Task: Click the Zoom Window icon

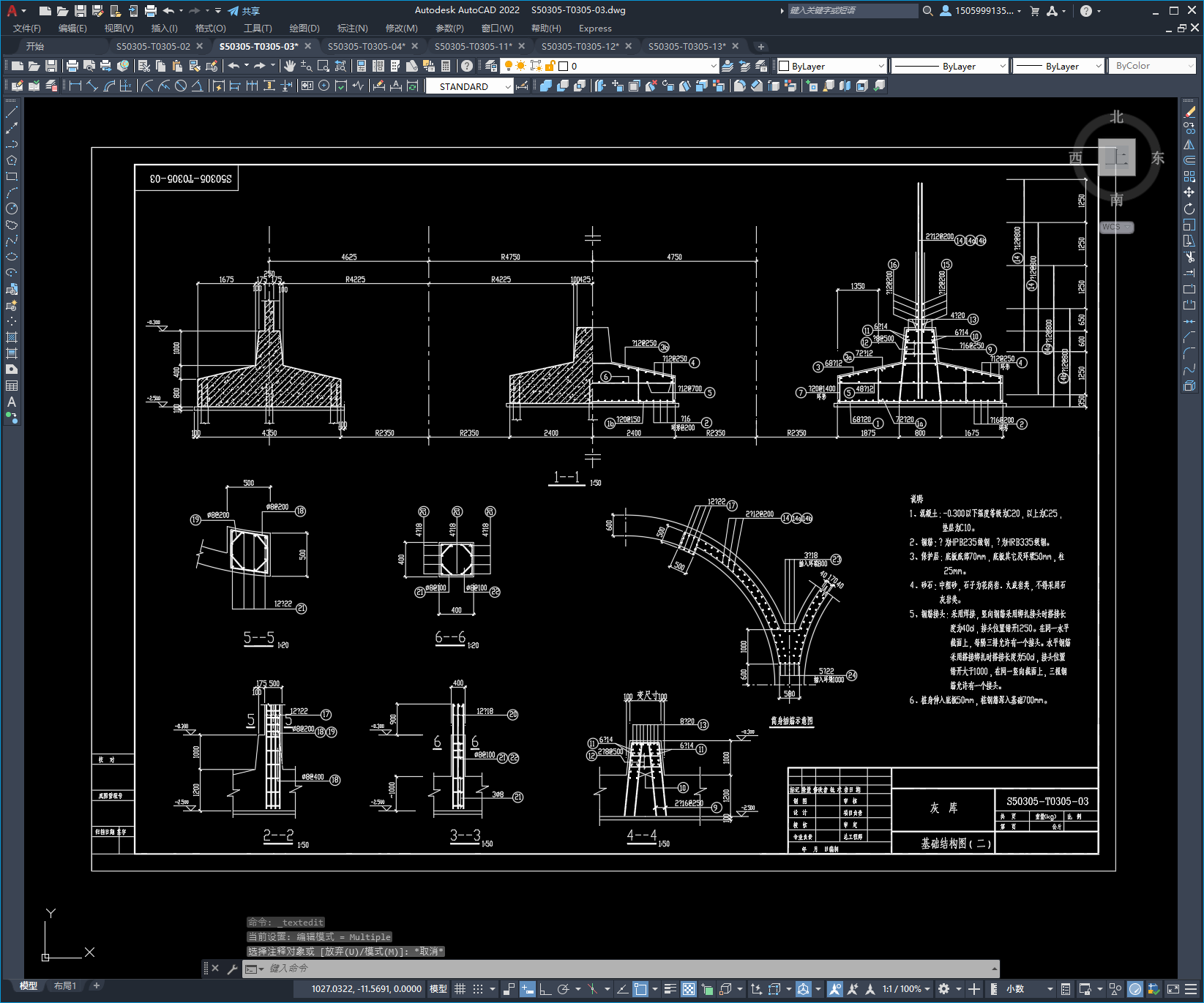Action: click(x=324, y=66)
